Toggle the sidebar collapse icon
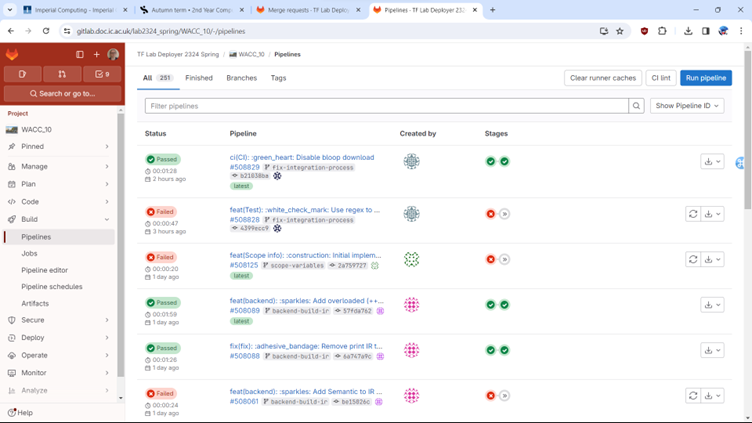Screen dimensions: 752x423 (x=80, y=54)
